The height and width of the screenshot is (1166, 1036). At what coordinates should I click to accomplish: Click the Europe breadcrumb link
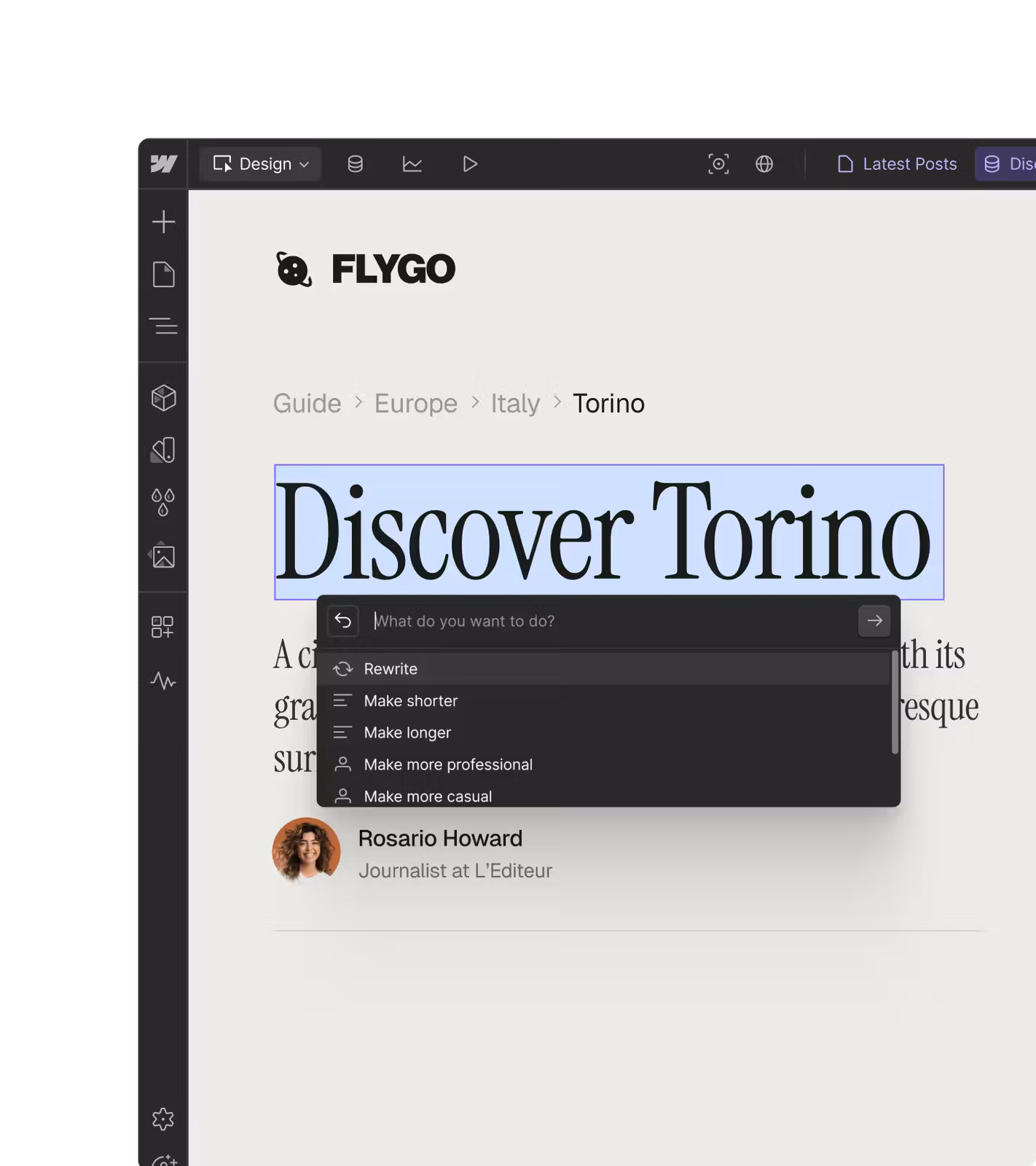click(x=415, y=404)
